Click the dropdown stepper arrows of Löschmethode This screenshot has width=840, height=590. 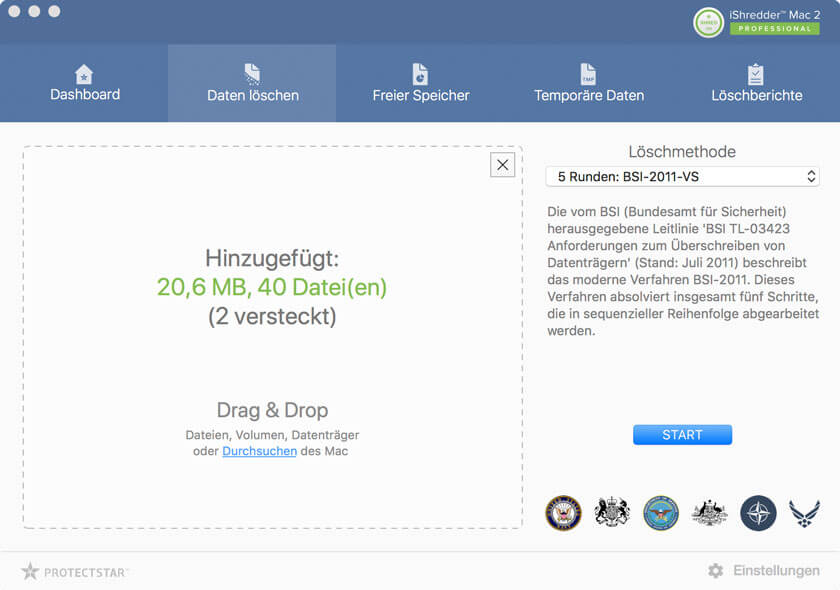pyautogui.click(x=811, y=176)
